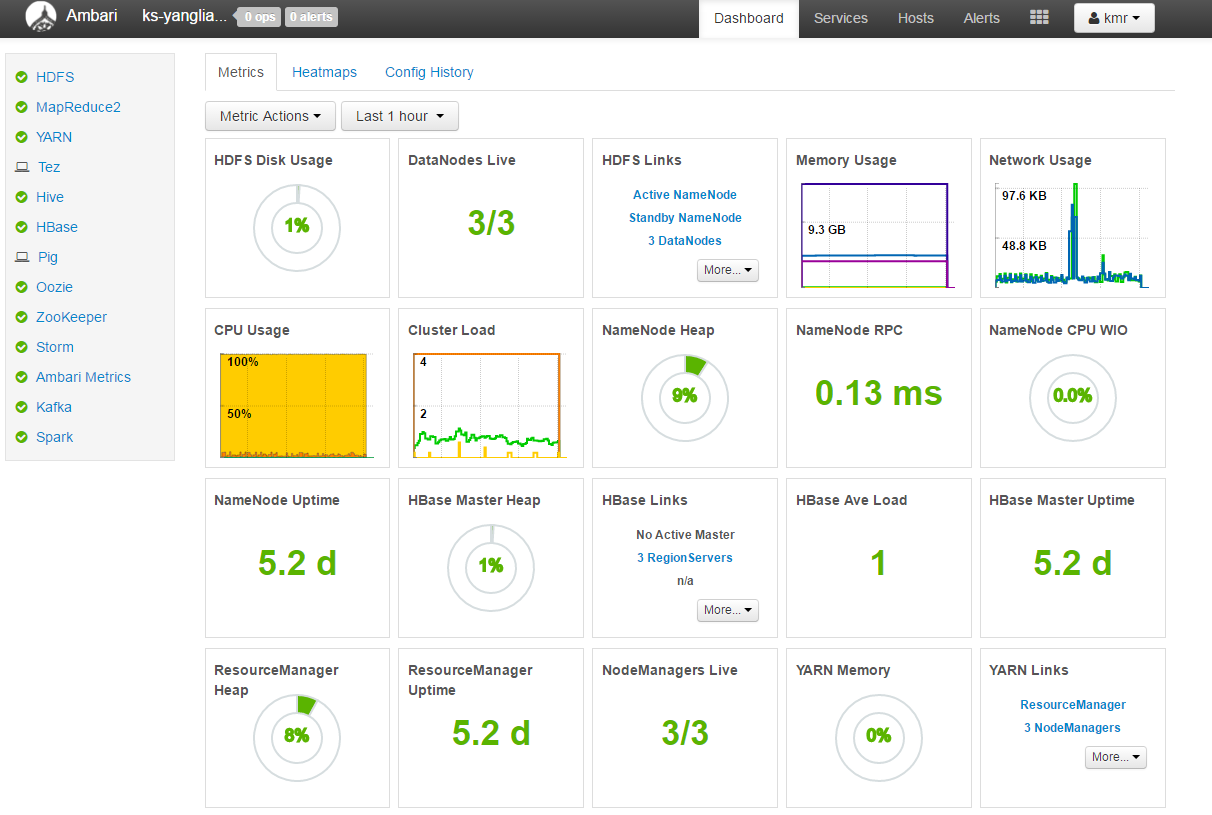The height and width of the screenshot is (815, 1212).
Task: Select the Metrics tab
Action: pos(241,72)
